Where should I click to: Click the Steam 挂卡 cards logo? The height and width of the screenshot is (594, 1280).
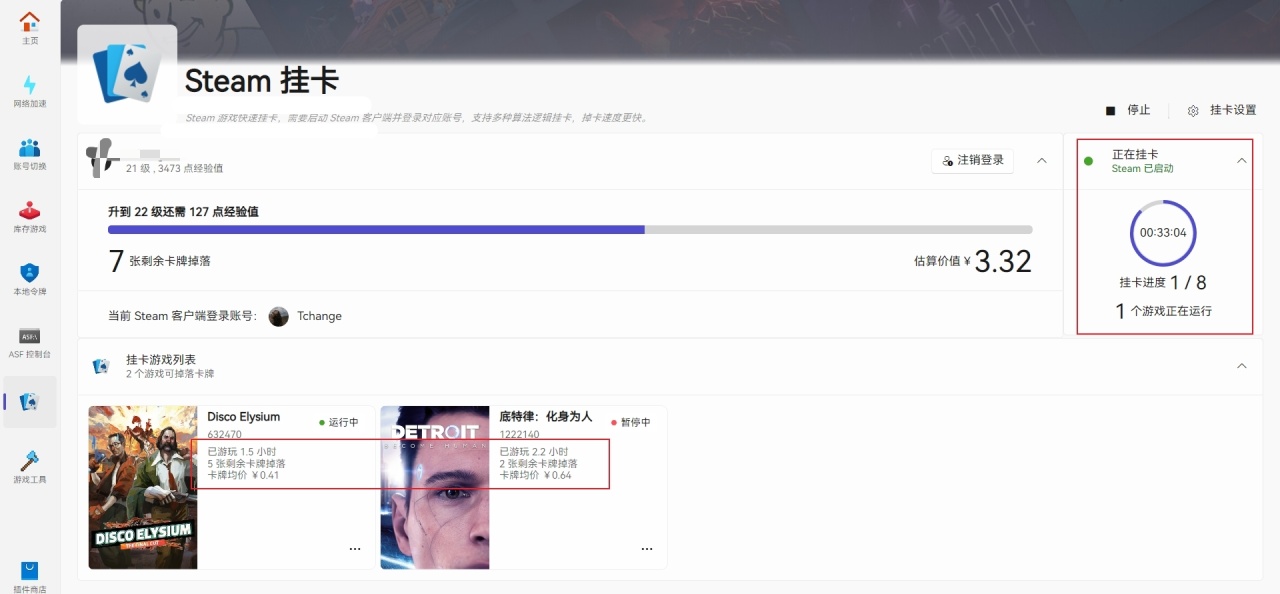click(127, 74)
